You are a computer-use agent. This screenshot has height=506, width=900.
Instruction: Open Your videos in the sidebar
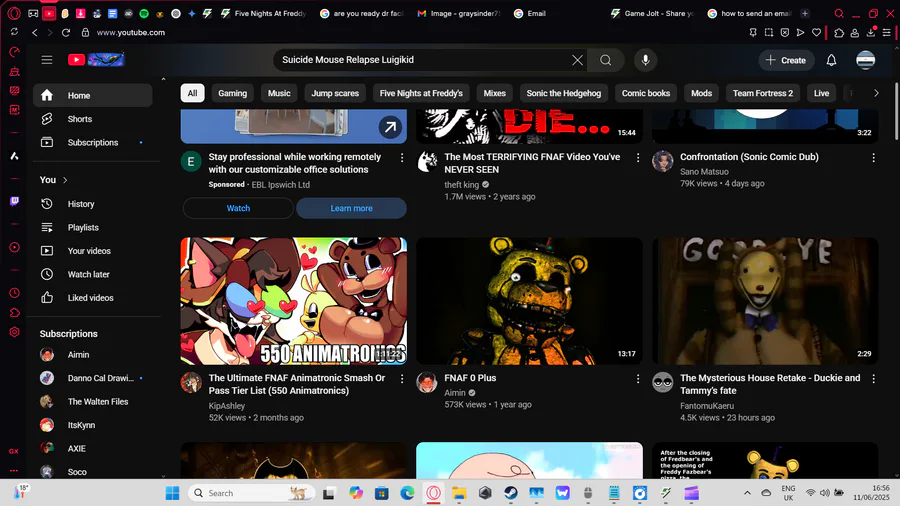pos(92,251)
